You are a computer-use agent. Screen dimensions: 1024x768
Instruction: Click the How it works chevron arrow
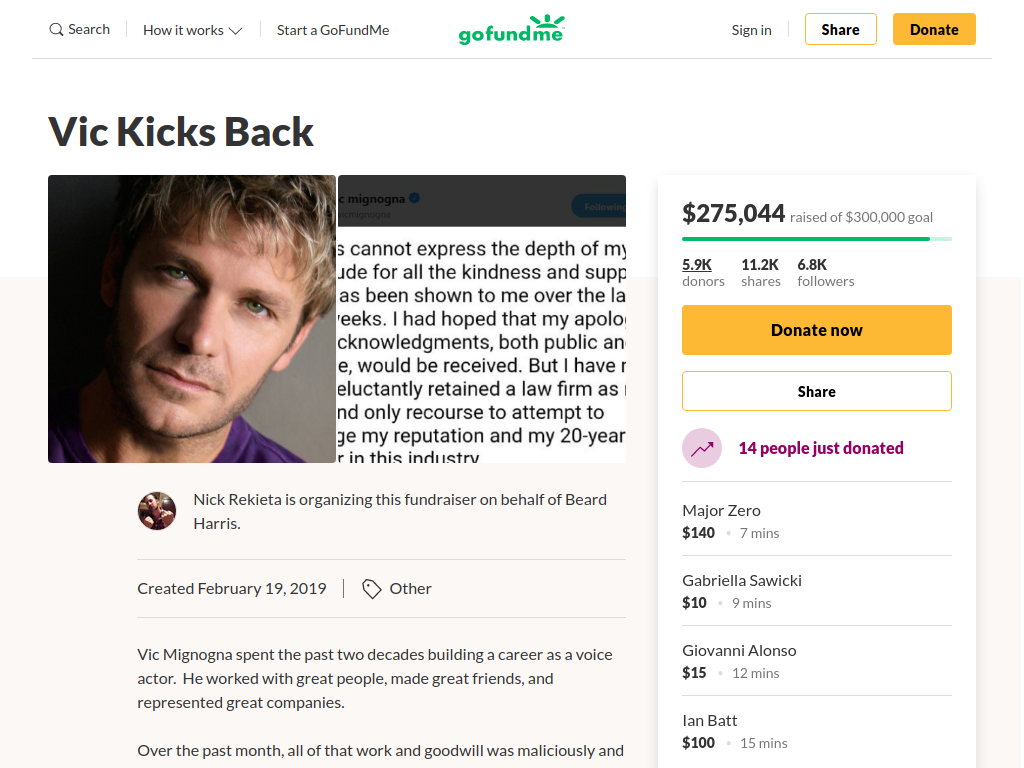(x=236, y=31)
